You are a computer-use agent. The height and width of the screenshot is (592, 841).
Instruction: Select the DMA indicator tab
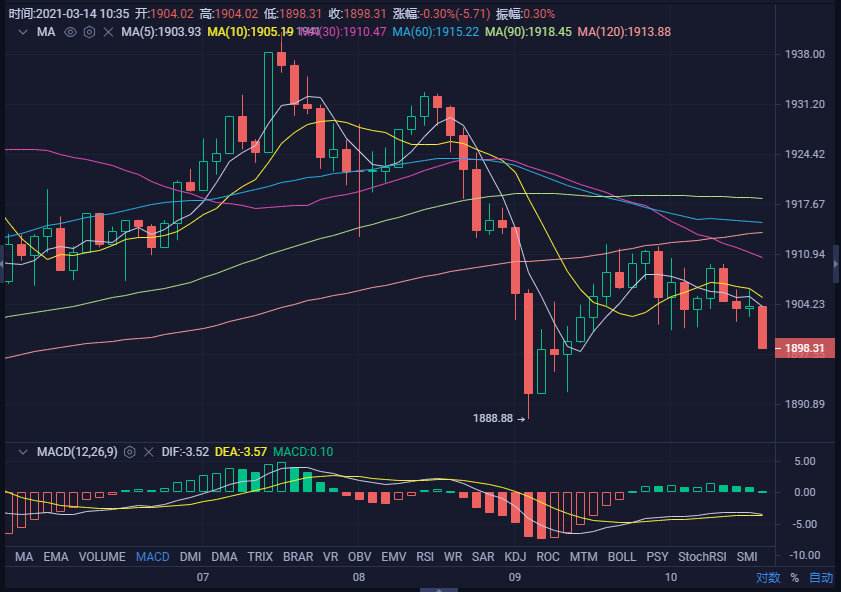pyautogui.click(x=224, y=557)
